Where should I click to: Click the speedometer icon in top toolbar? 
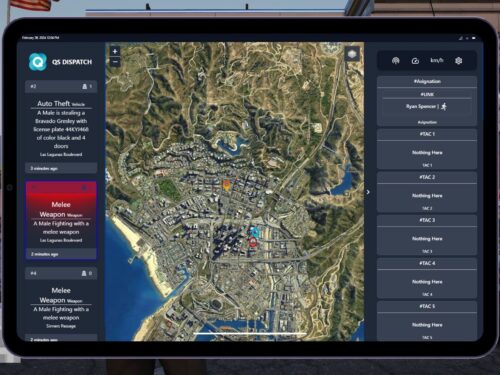(415, 61)
